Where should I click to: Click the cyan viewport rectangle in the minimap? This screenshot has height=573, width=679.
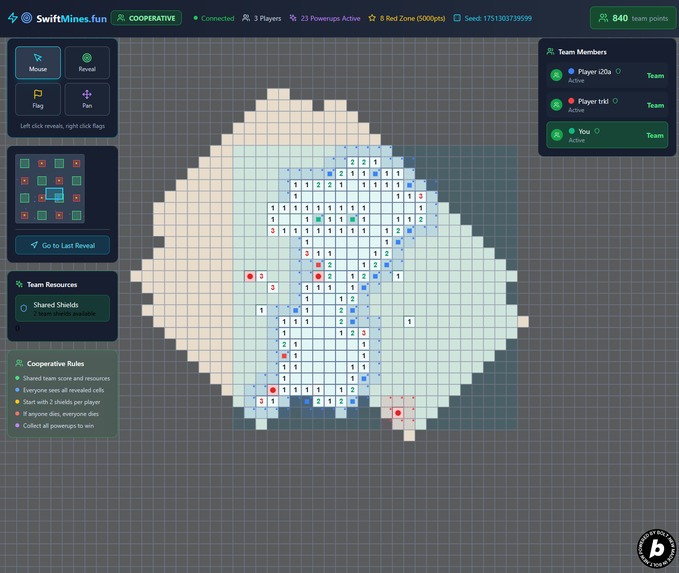(x=55, y=194)
